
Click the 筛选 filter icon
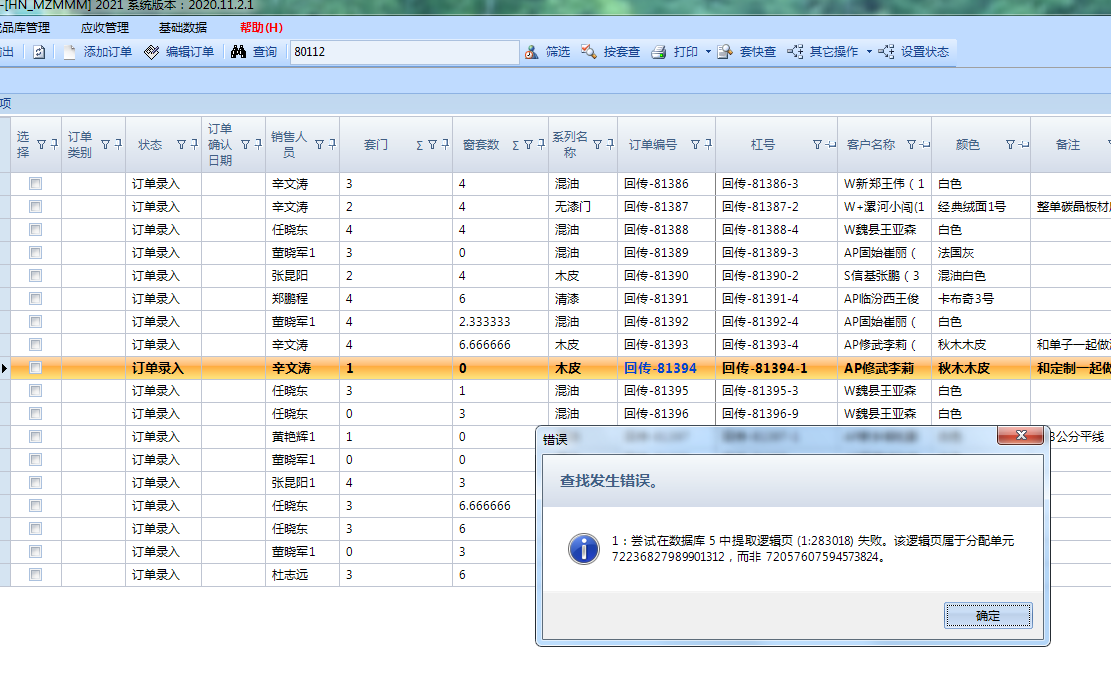click(x=532, y=52)
